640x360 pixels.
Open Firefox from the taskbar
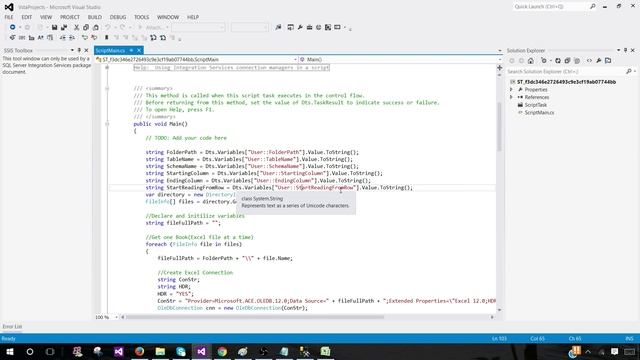click(139, 351)
